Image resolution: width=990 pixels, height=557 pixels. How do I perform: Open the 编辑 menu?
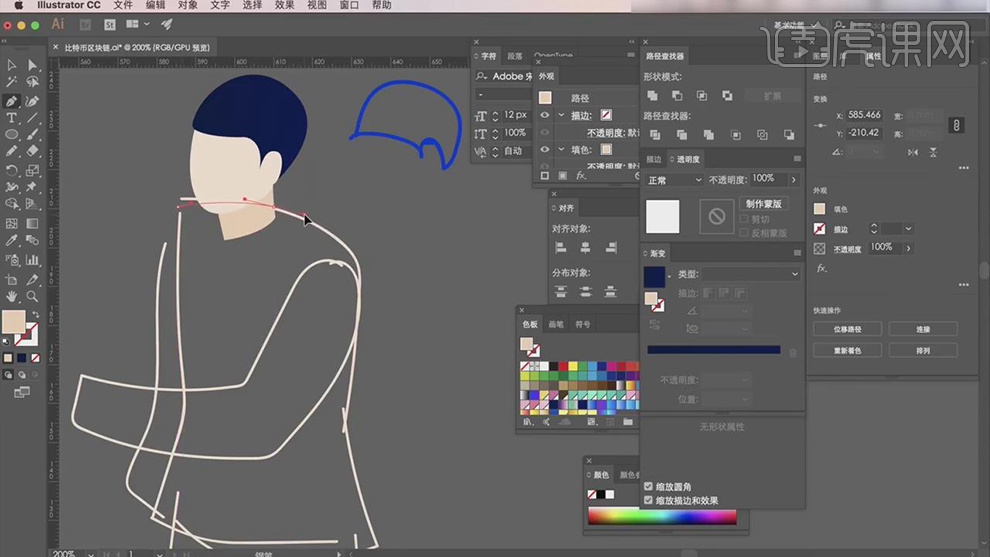click(155, 5)
